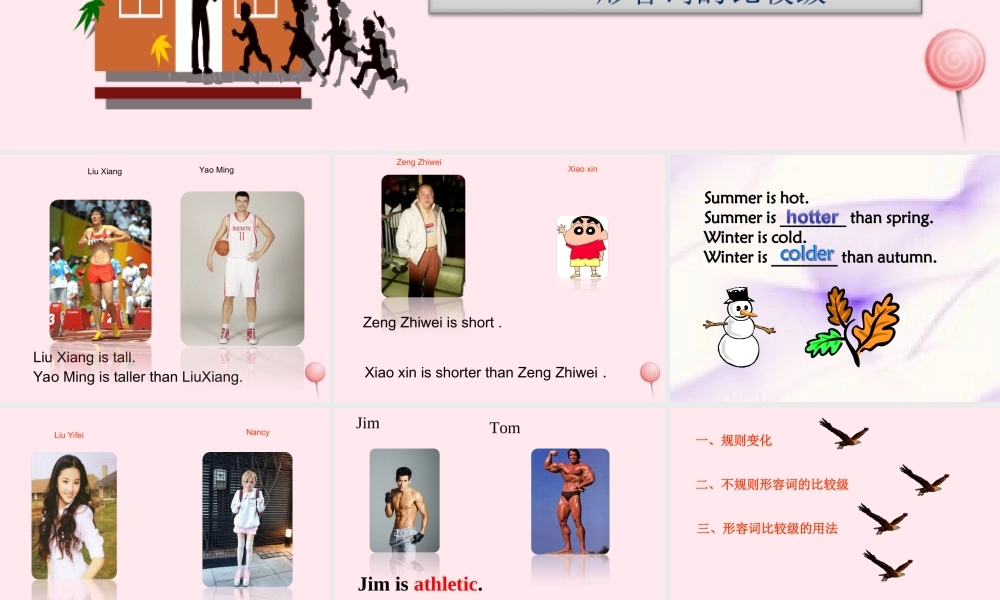The image size is (1000, 600).
Task: Select the Liu Xiang hurdler photo
Action: click(x=101, y=270)
